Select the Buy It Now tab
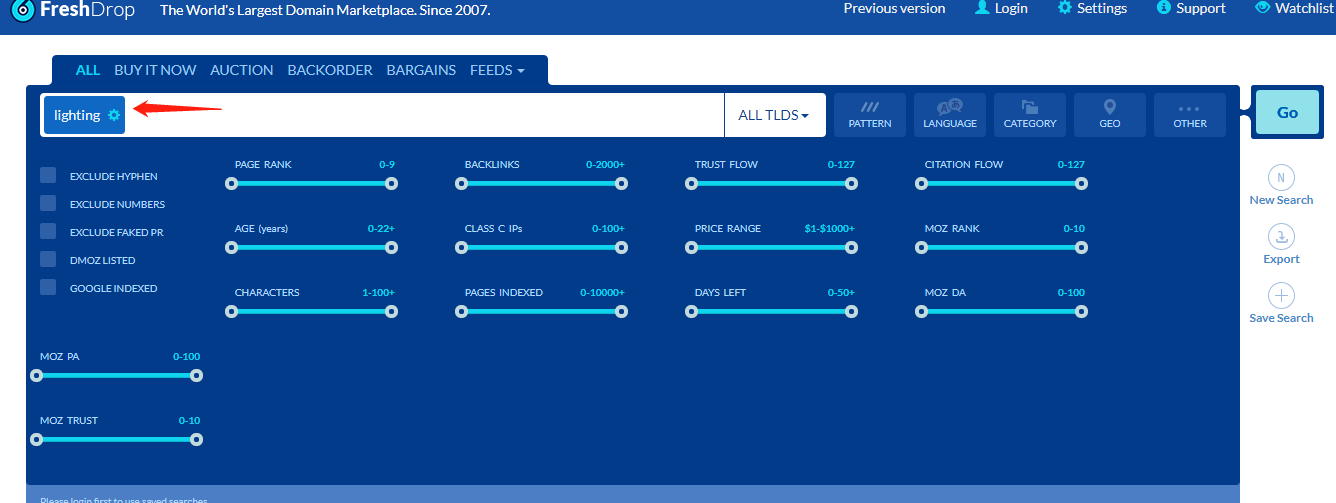Viewport: 1336px width, 503px height. (155, 70)
